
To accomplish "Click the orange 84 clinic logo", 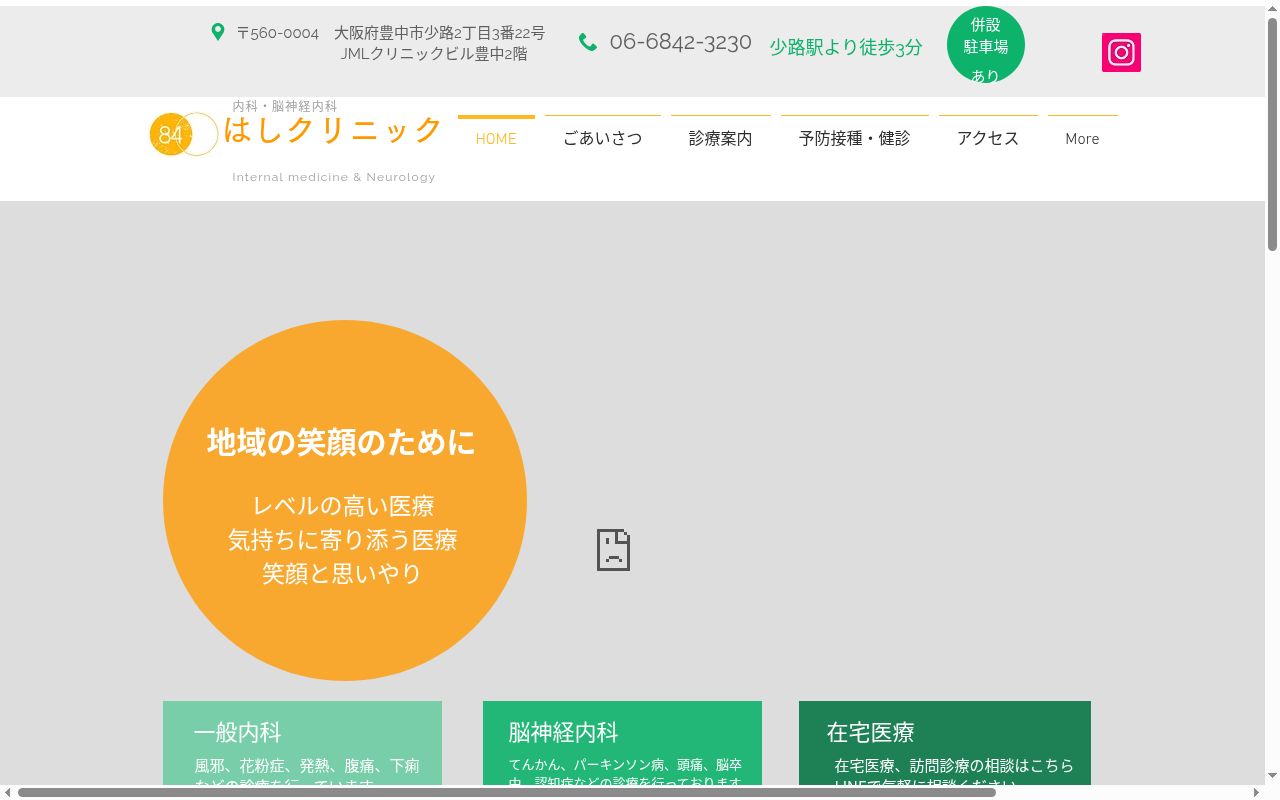I will pyautogui.click(x=184, y=134).
